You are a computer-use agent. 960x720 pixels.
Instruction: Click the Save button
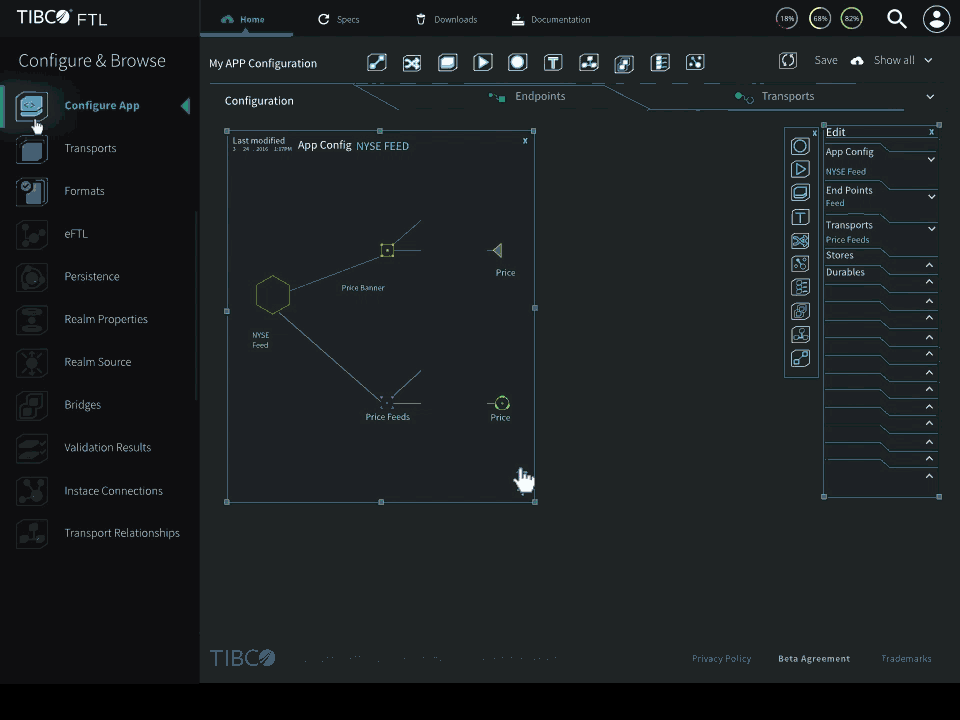click(x=826, y=60)
